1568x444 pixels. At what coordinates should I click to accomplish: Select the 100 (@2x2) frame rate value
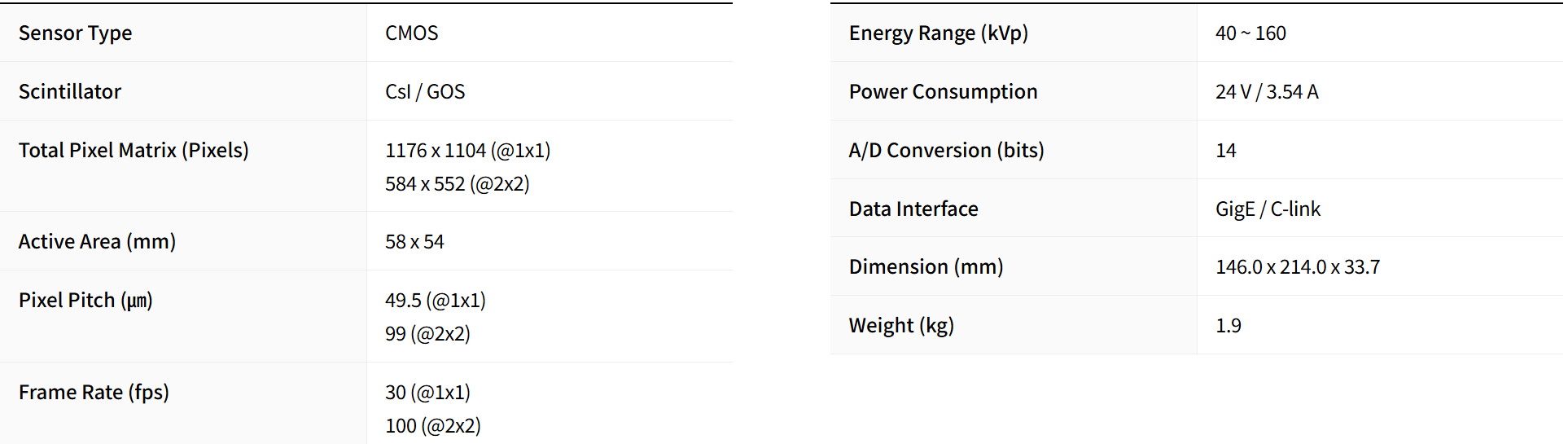432,426
